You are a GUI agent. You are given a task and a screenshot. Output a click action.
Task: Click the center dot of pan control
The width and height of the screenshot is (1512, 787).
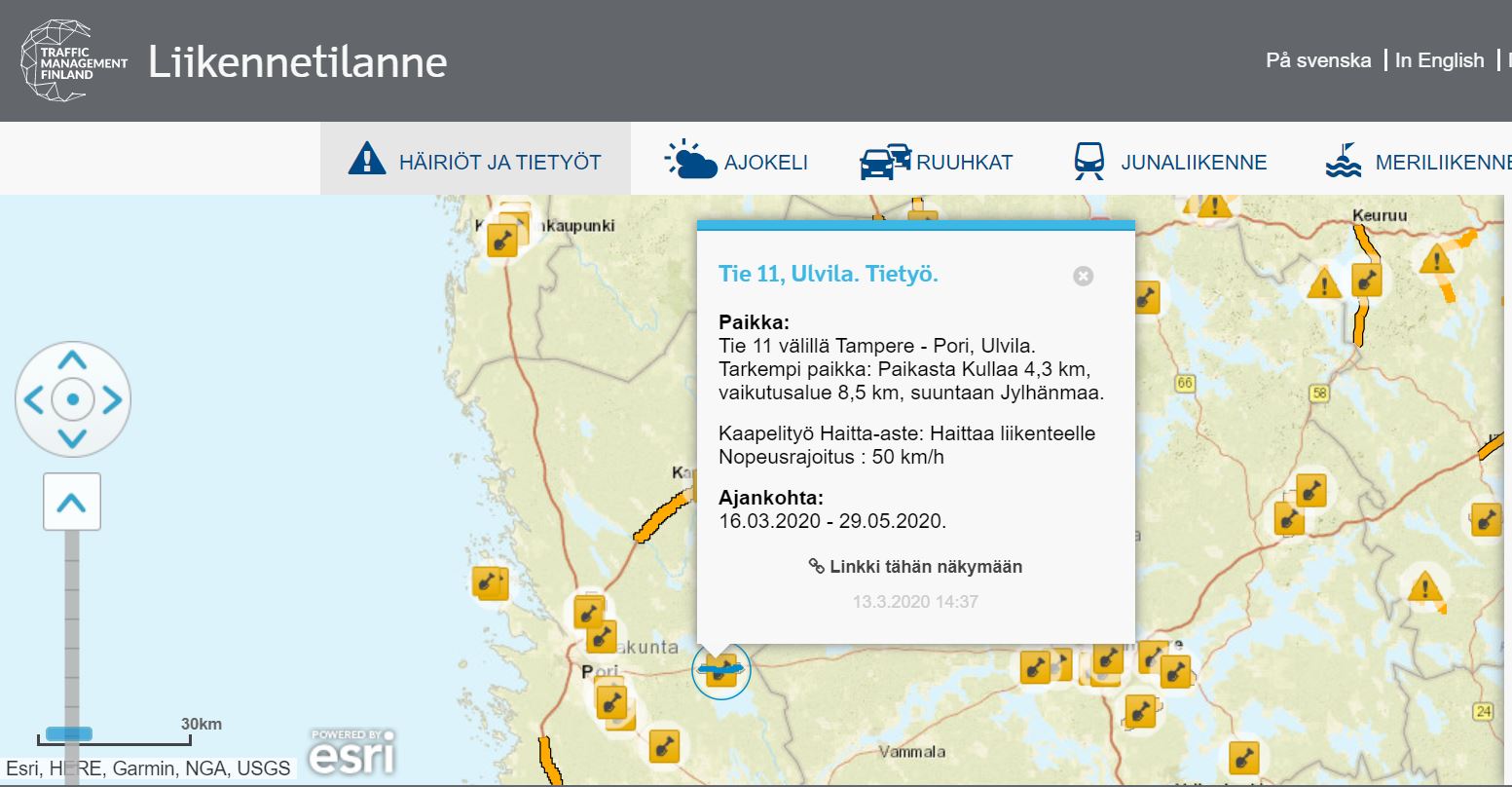pos(72,399)
